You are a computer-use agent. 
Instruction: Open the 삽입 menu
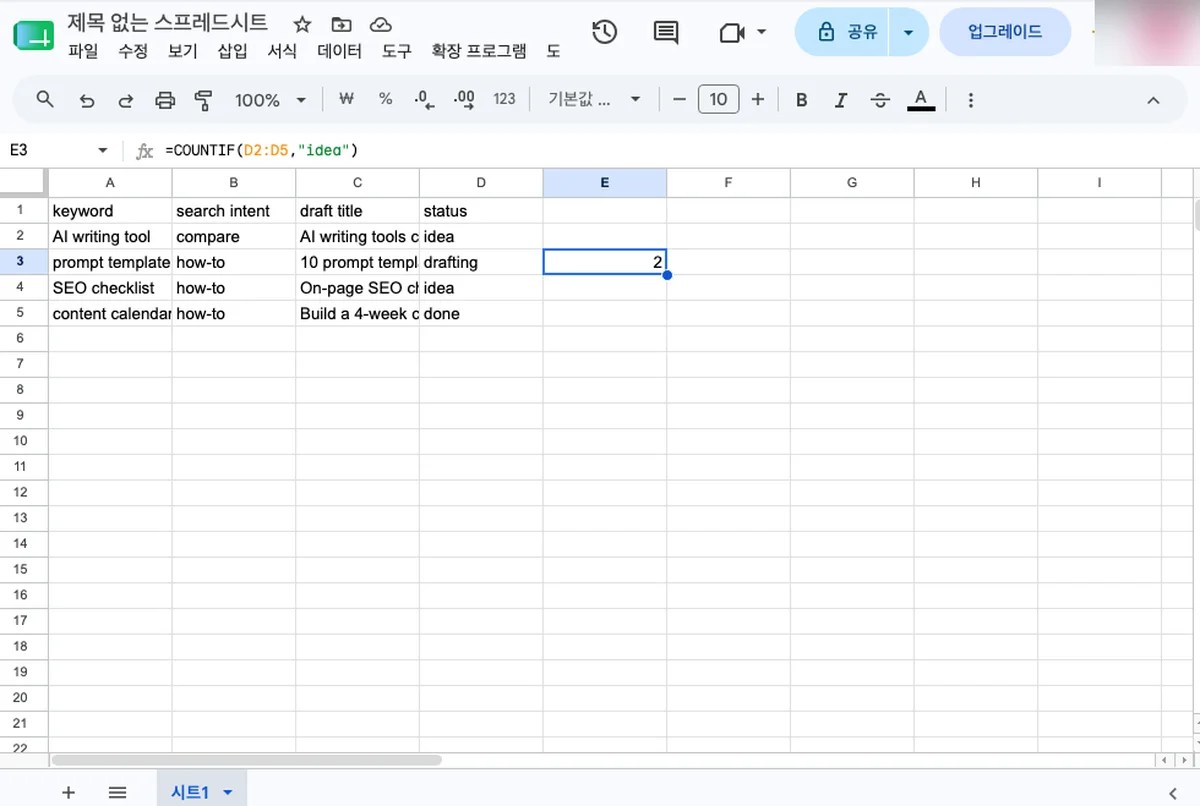tap(232, 51)
